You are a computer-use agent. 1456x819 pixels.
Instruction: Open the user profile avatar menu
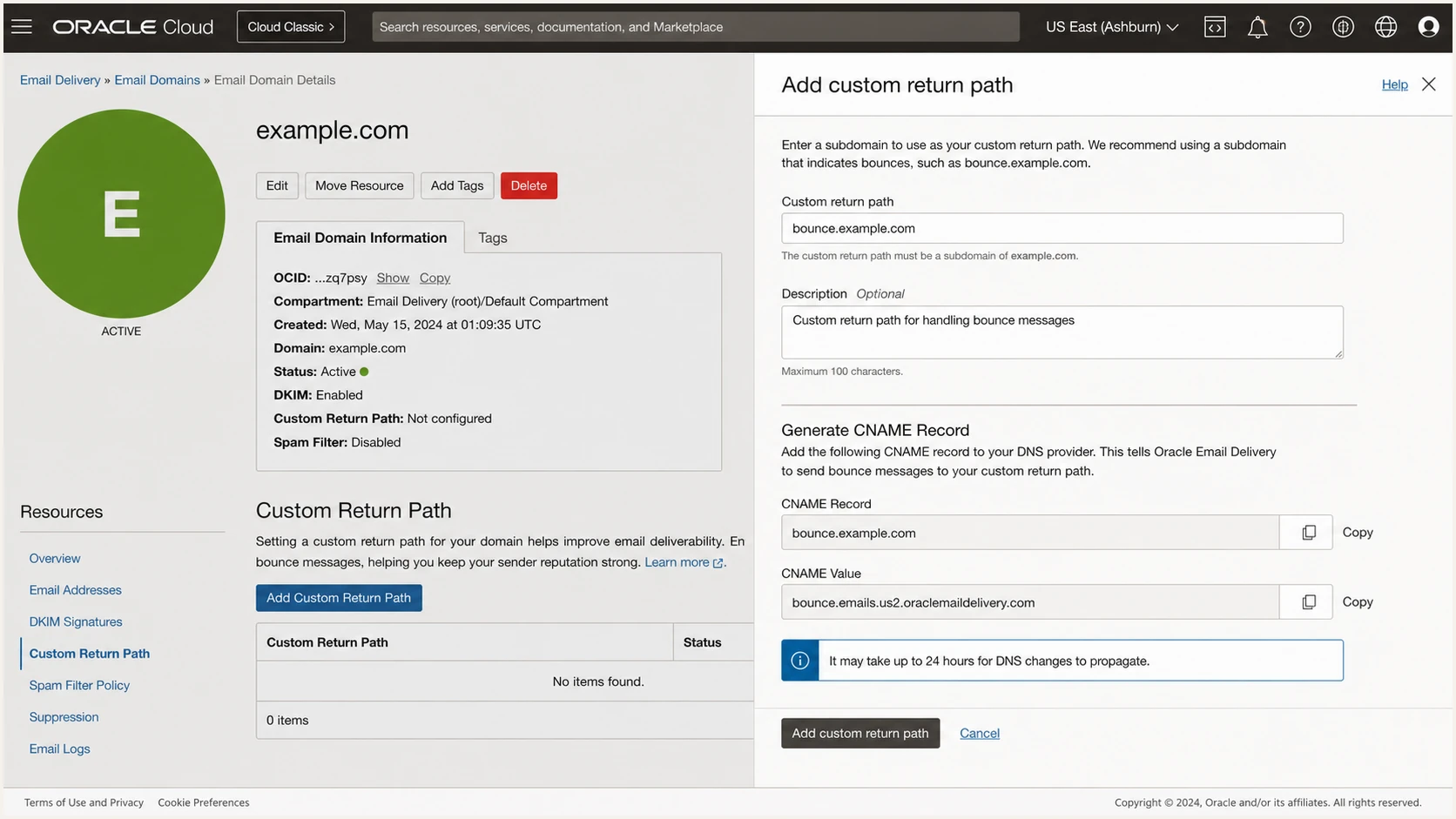(1428, 27)
